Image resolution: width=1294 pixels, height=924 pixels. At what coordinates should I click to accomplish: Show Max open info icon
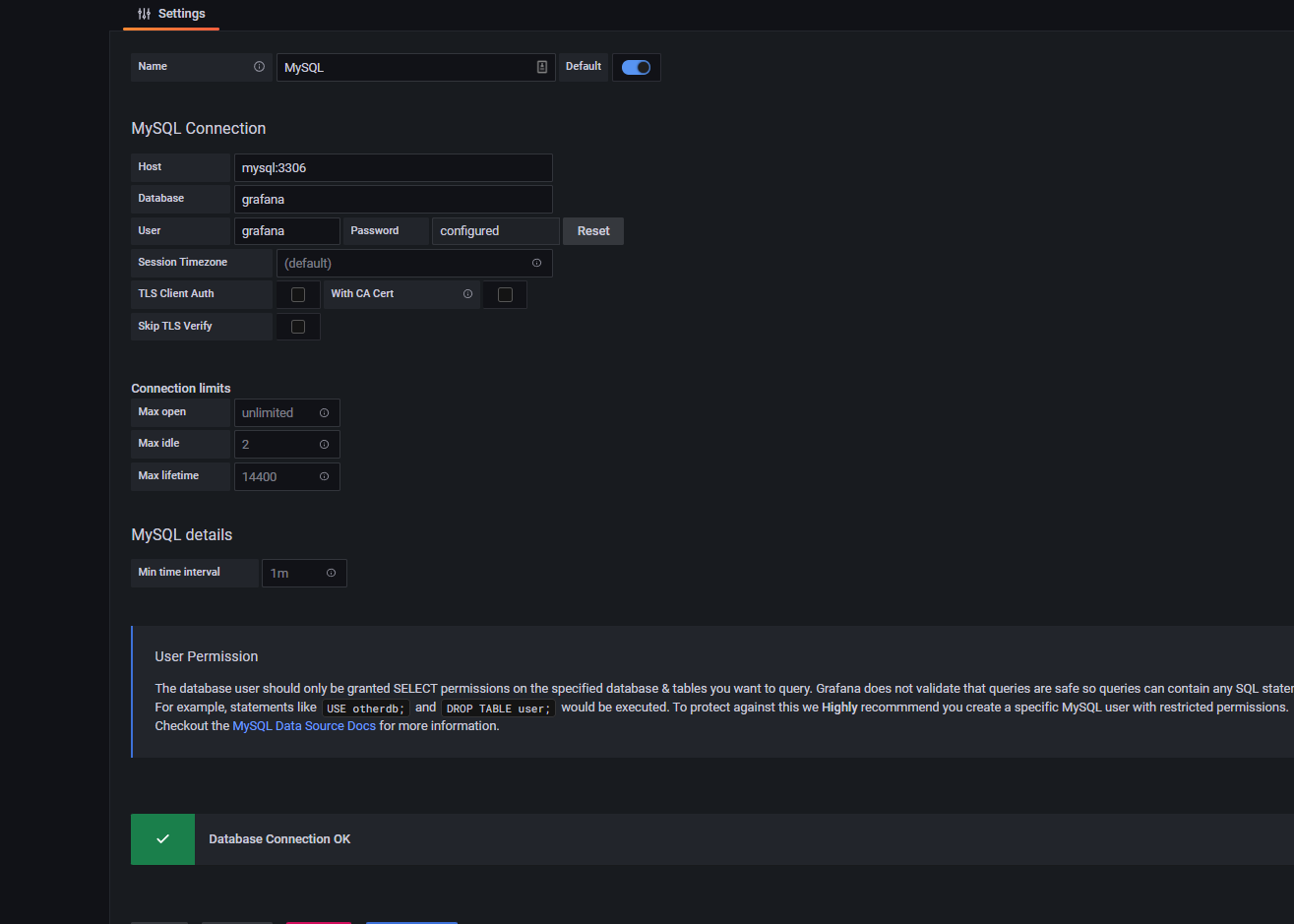coord(324,412)
